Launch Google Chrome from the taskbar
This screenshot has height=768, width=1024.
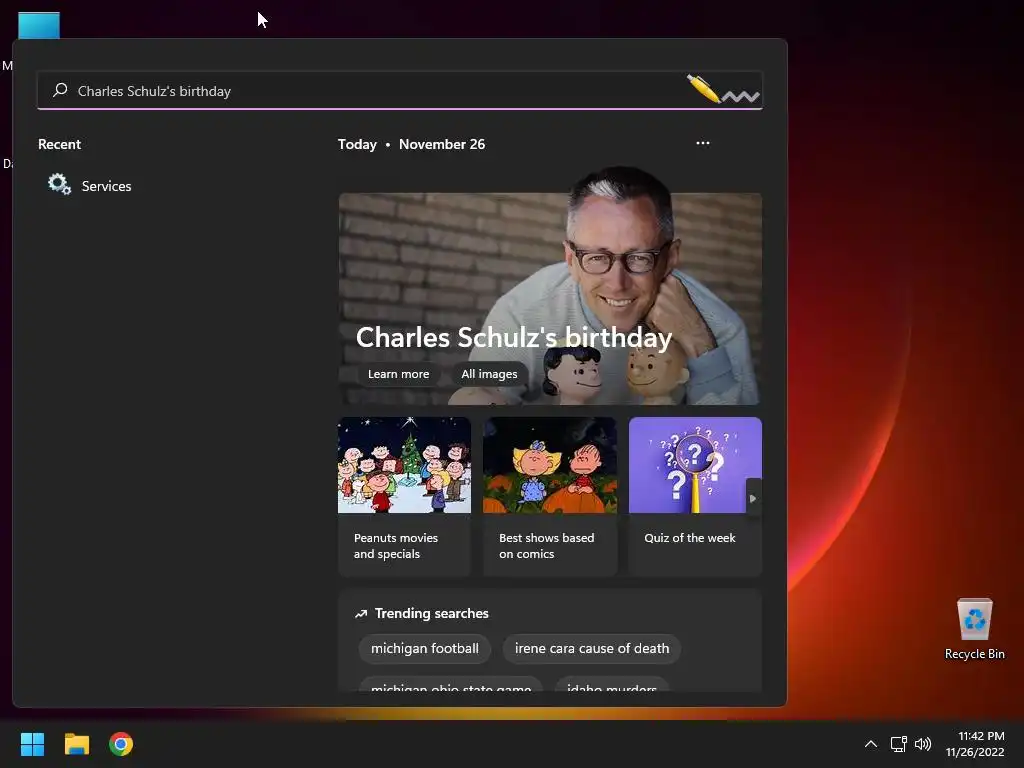[x=121, y=744]
